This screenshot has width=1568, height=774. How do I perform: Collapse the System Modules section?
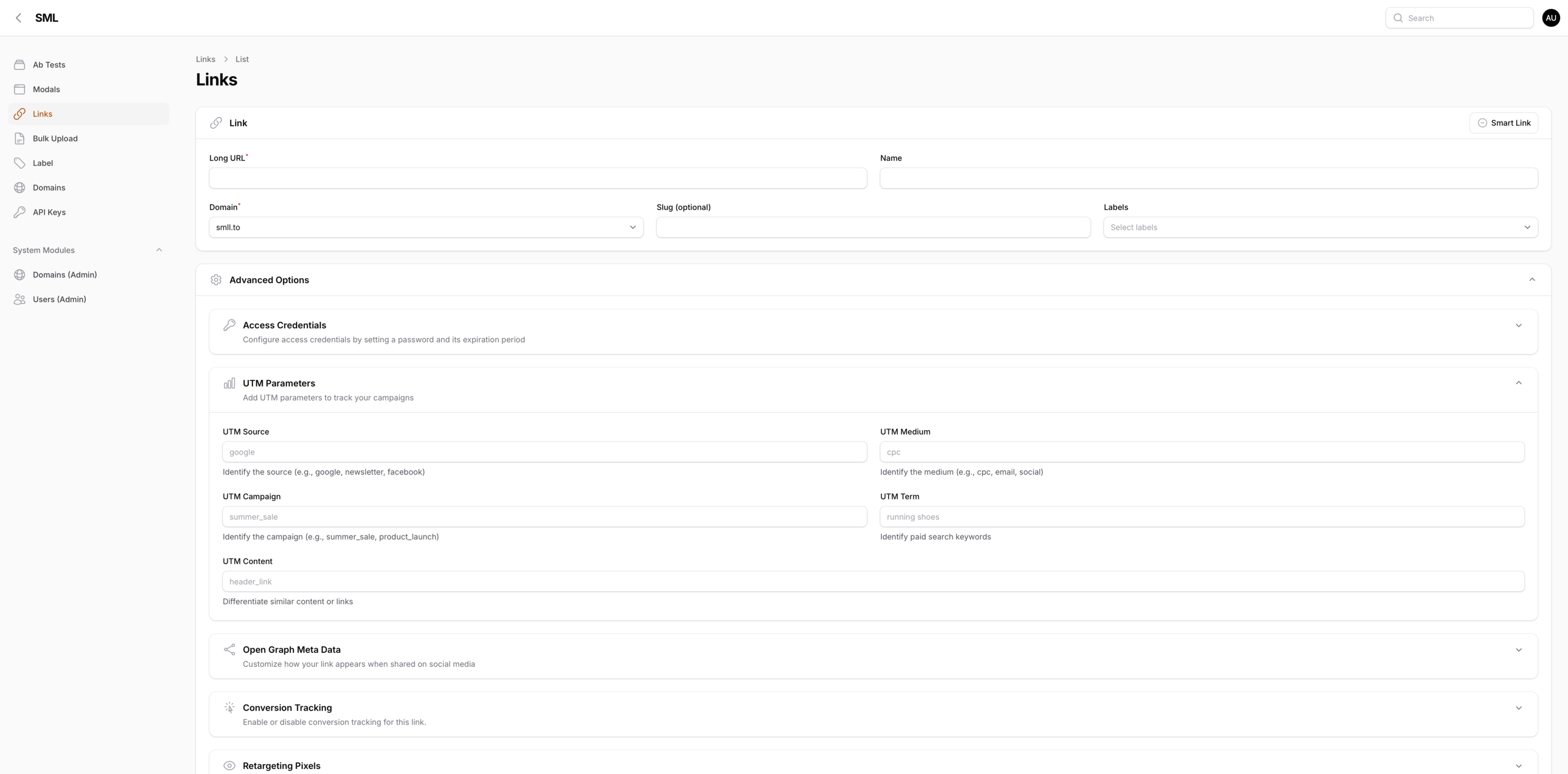[159, 250]
